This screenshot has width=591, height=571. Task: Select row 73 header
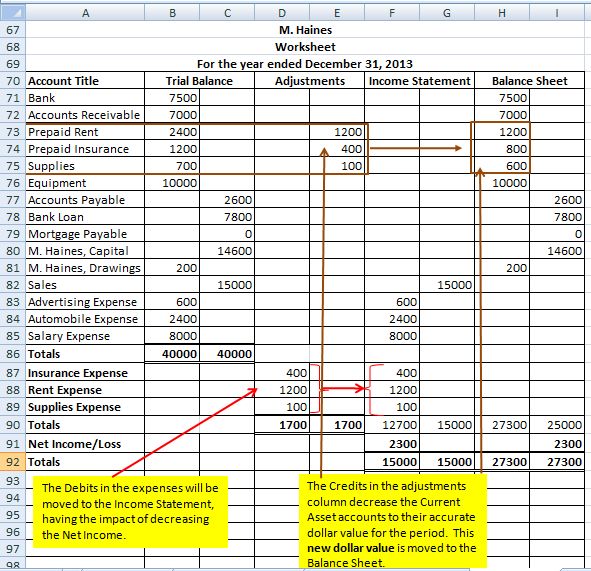(13, 132)
